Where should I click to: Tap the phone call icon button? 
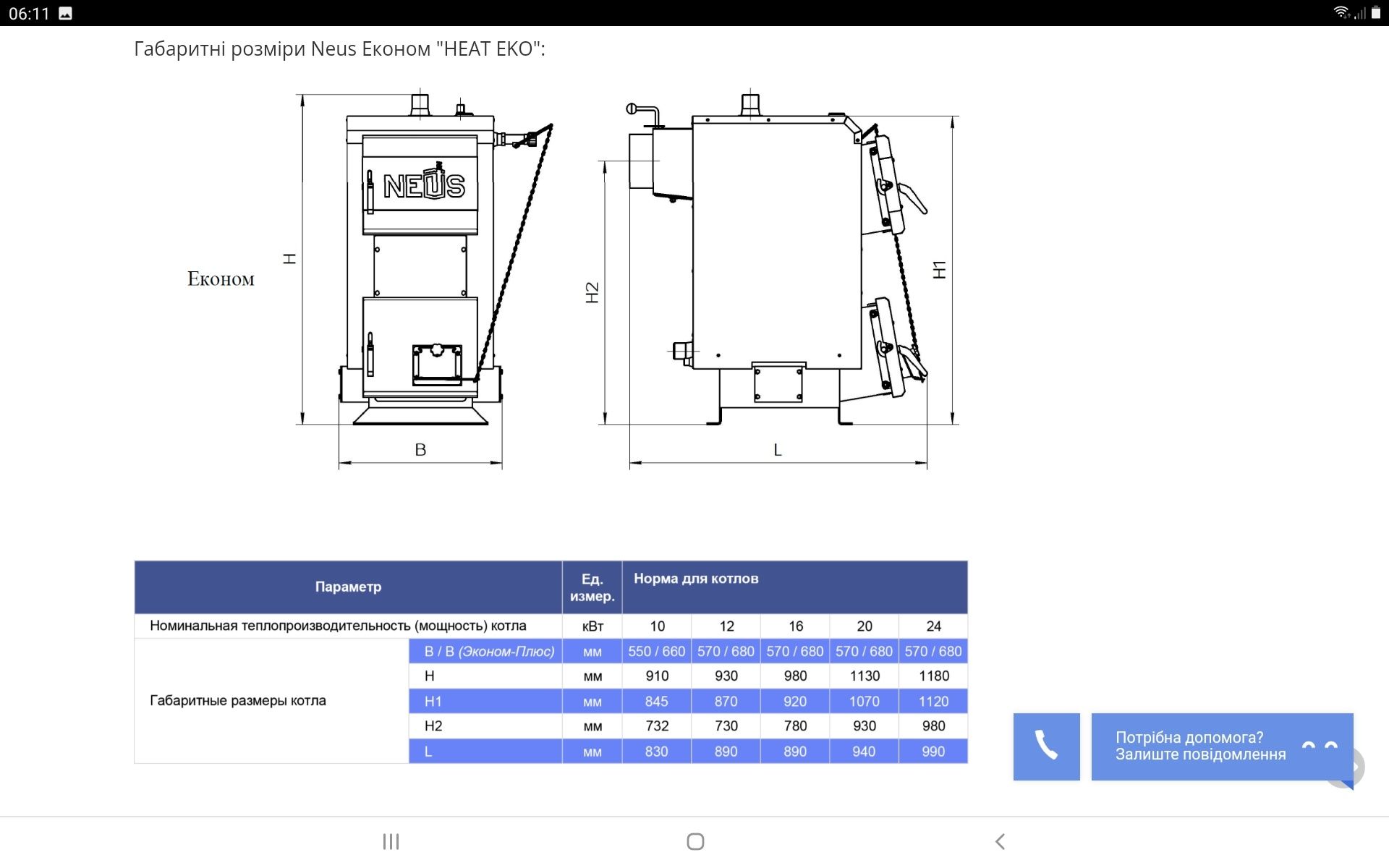tap(1046, 746)
